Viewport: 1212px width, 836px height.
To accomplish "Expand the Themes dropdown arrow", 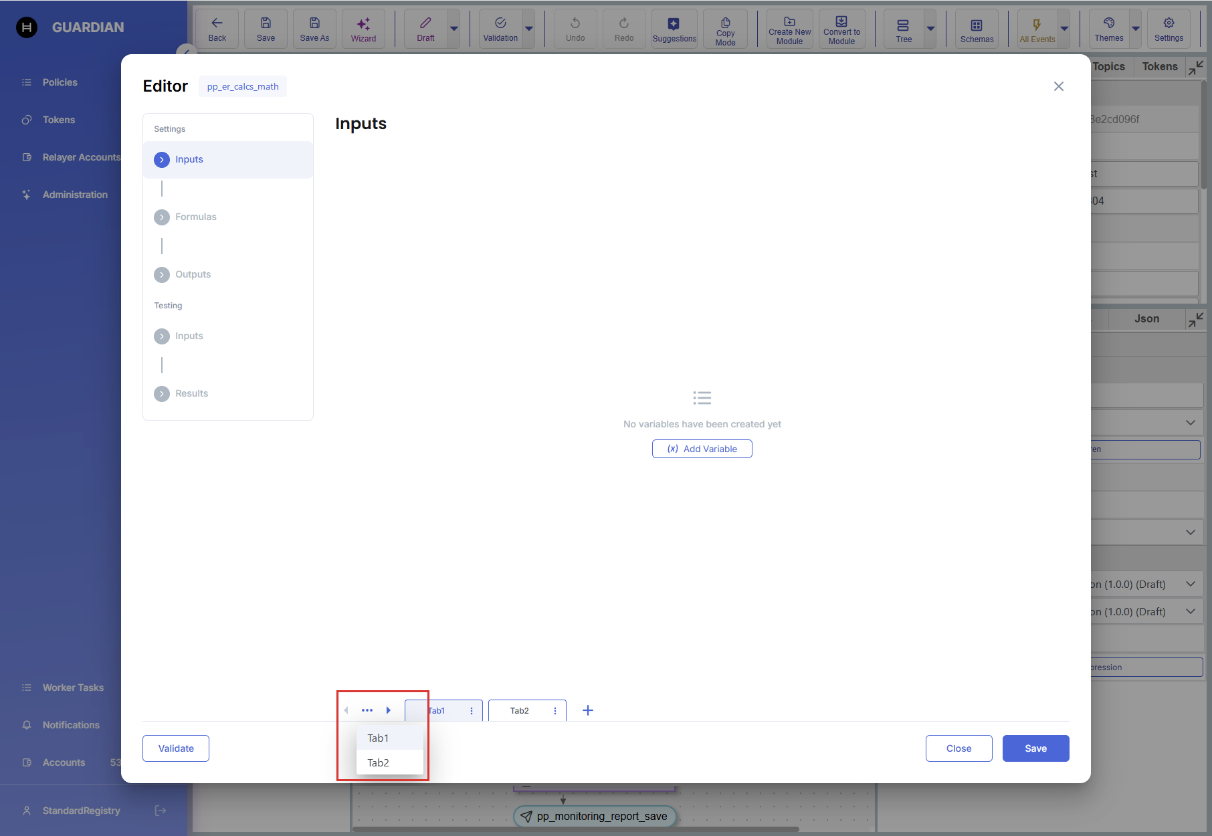I will coord(1135,29).
